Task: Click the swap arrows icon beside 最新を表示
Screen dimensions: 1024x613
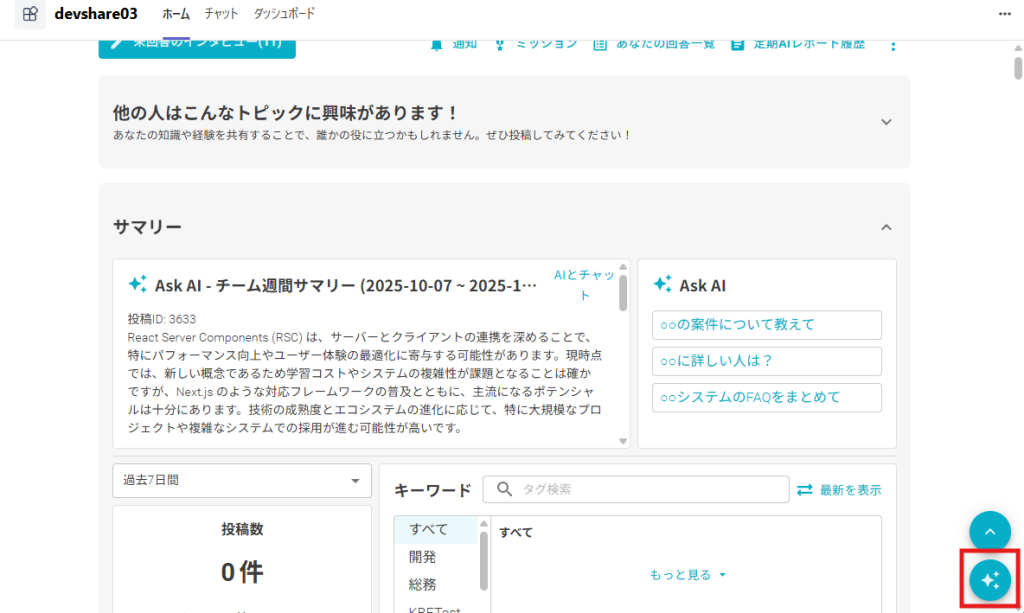Action: point(805,490)
